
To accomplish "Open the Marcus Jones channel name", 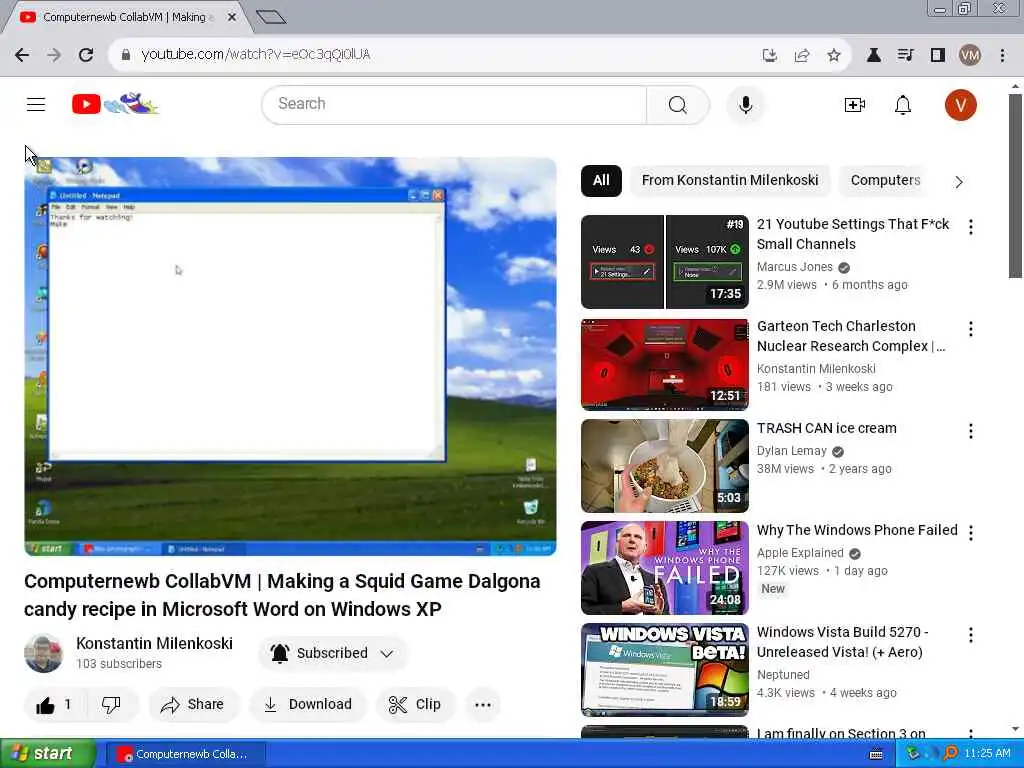I will pyautogui.click(x=795, y=267).
